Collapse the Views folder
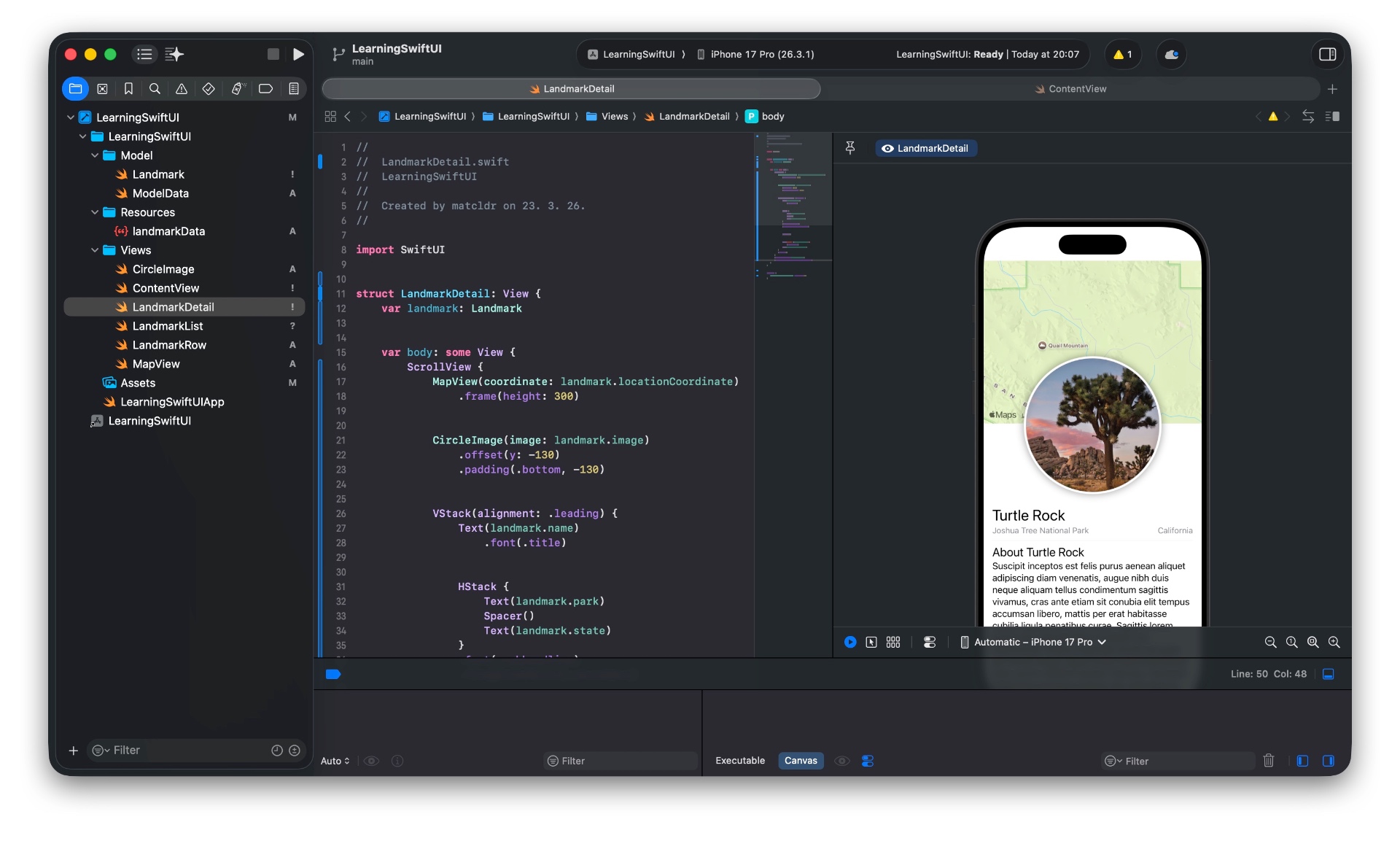The width and height of the screenshot is (1400, 841). tap(95, 250)
